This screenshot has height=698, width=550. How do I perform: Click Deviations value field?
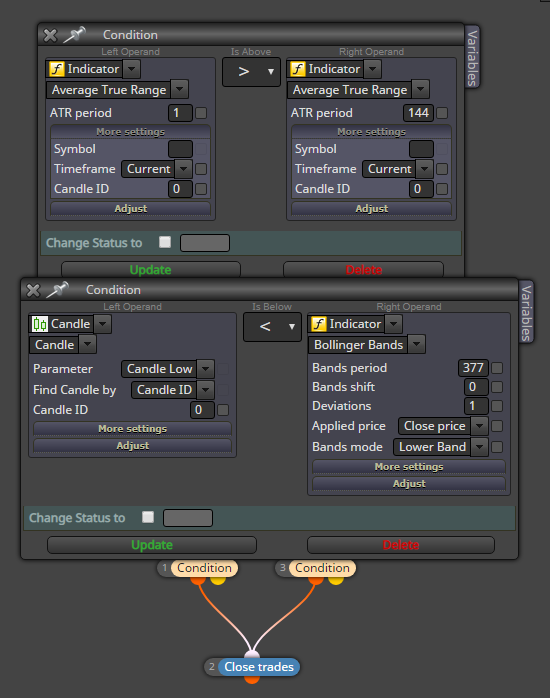click(476, 406)
